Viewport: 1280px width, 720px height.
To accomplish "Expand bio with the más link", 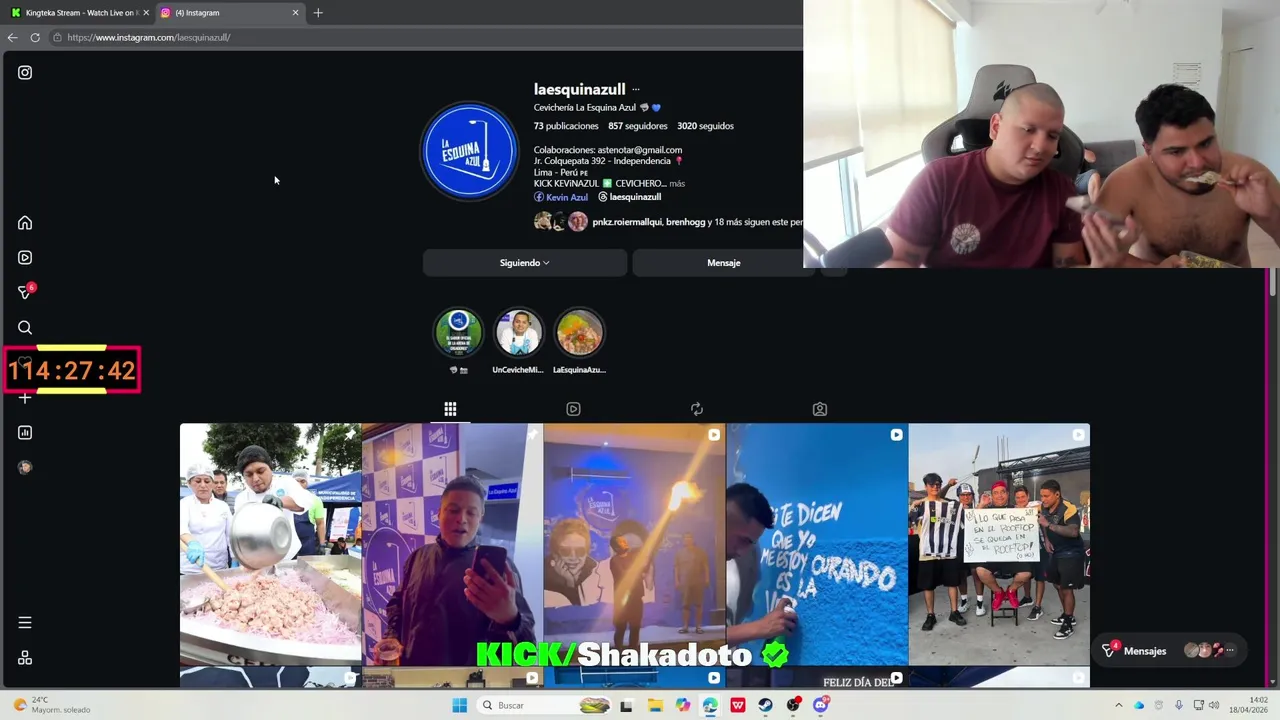I will (677, 184).
